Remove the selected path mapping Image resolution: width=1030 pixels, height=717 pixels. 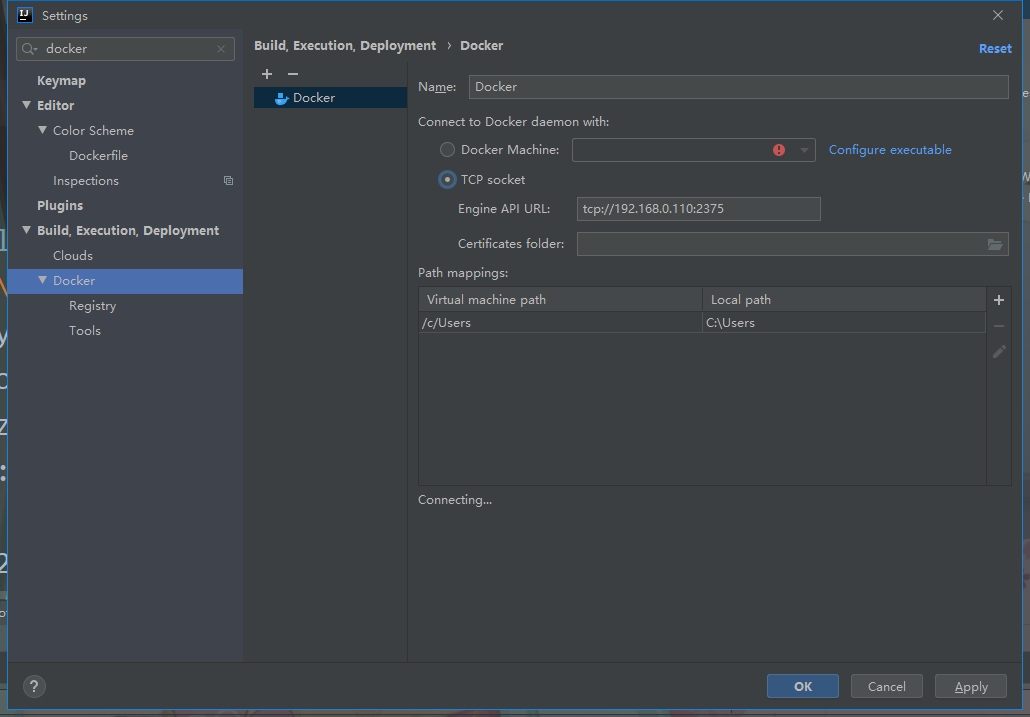click(998, 326)
